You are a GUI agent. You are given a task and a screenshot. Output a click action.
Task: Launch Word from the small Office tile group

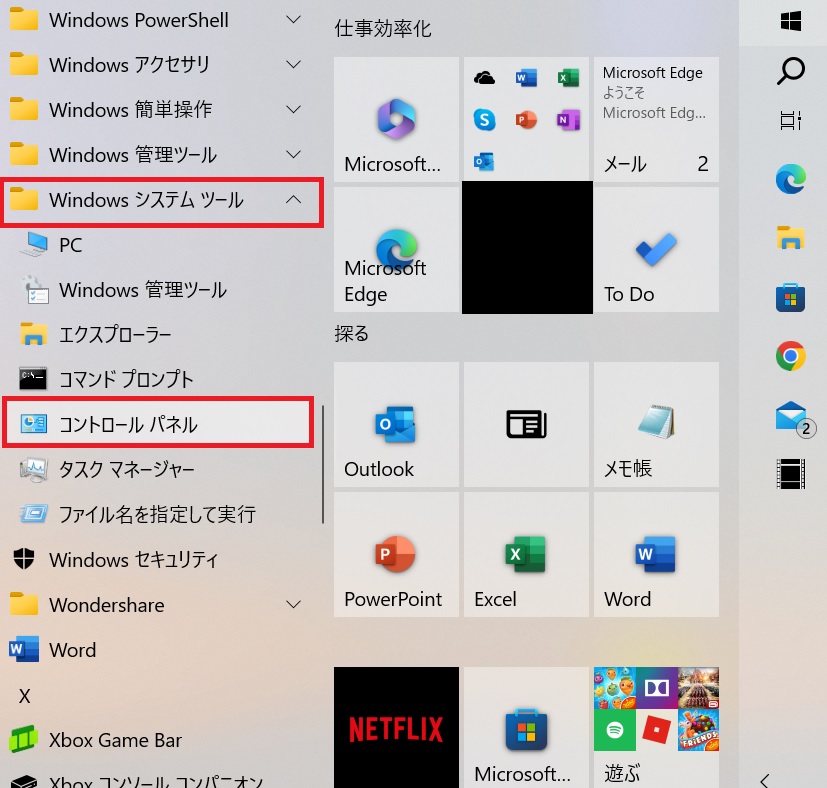pos(526,78)
